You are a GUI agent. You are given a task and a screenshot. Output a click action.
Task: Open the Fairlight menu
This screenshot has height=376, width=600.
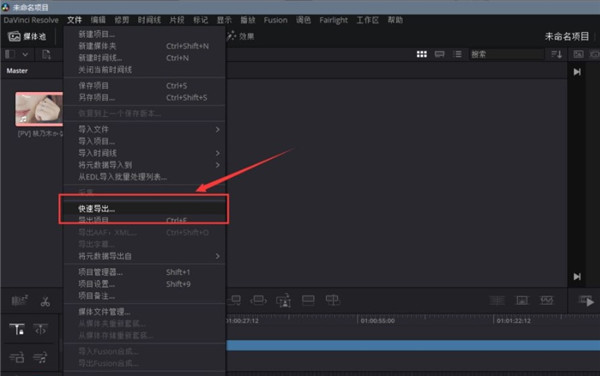(334, 20)
